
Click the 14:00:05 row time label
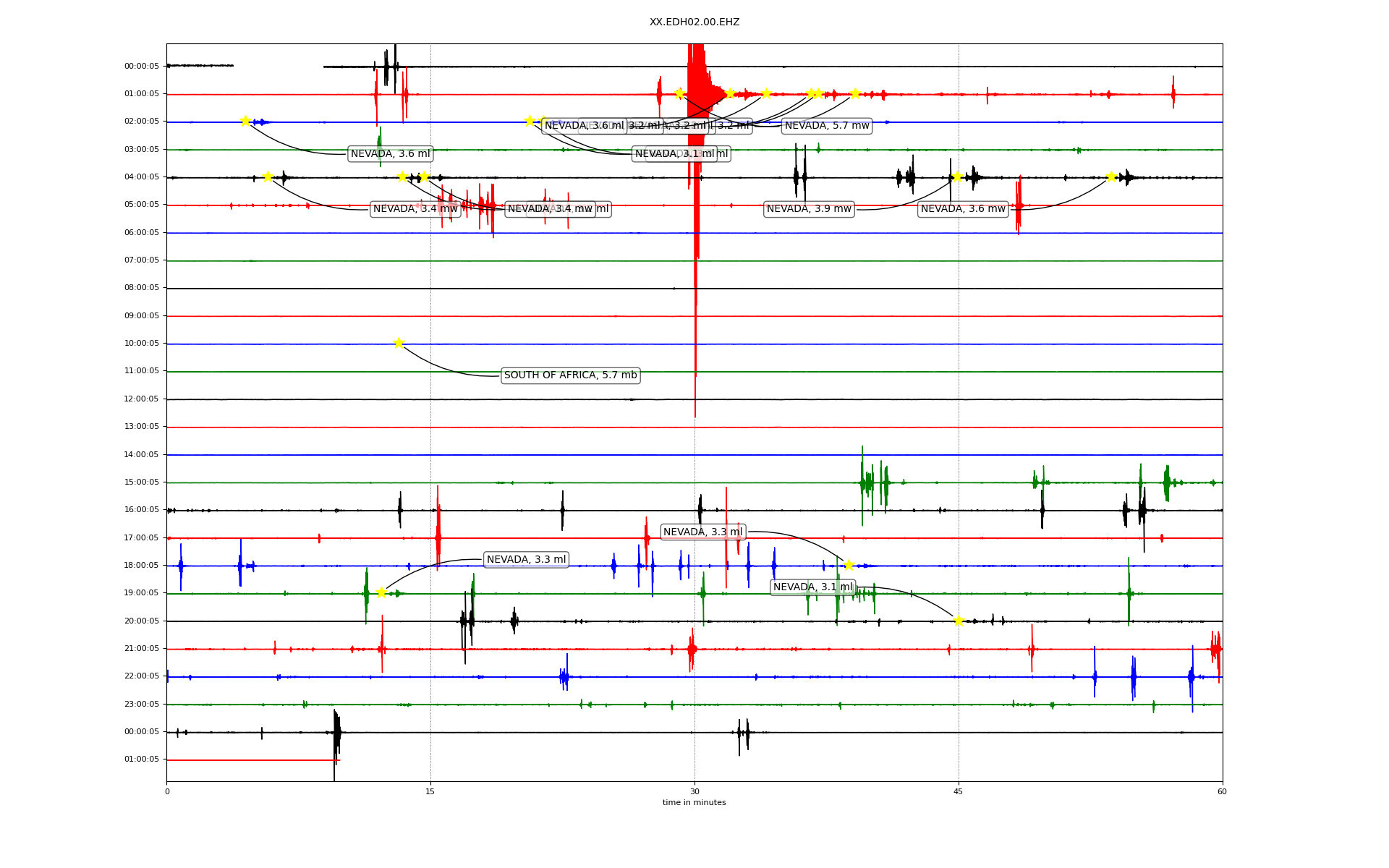141,454
